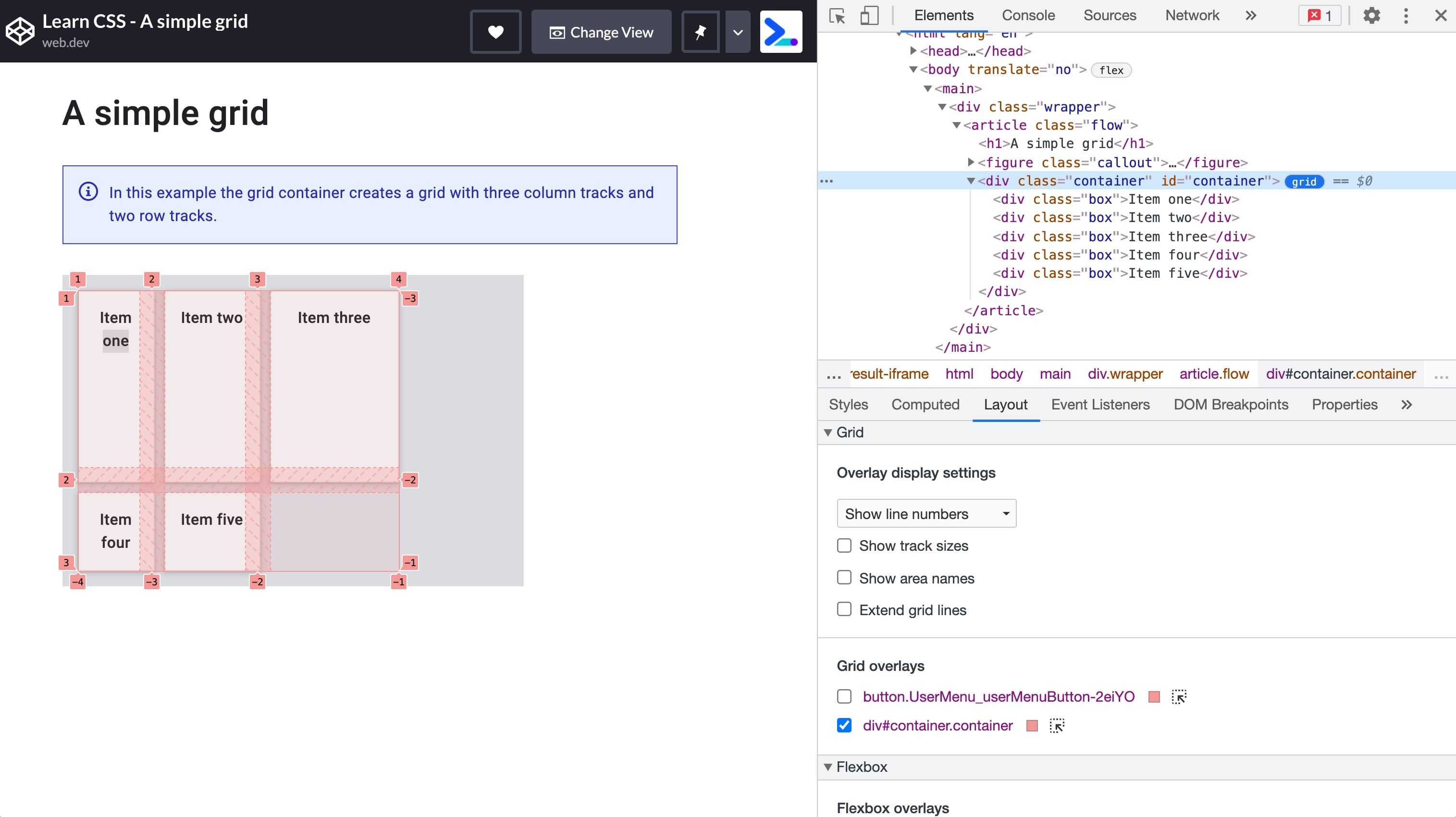Screen dimensions: 1456x817
Task: Click the Change View button icon
Action: (556, 32)
